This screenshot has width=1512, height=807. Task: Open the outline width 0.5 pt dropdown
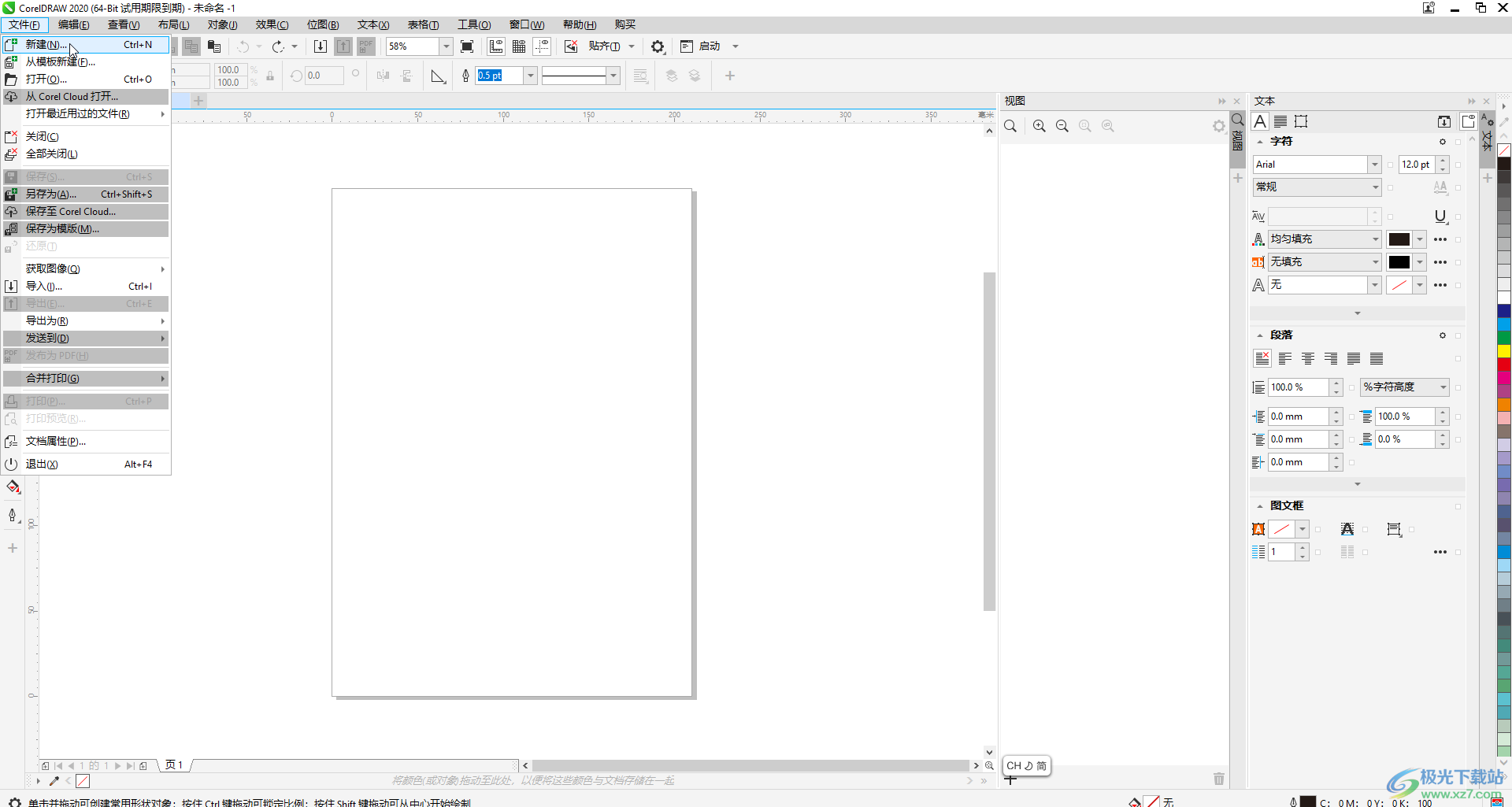coord(531,76)
